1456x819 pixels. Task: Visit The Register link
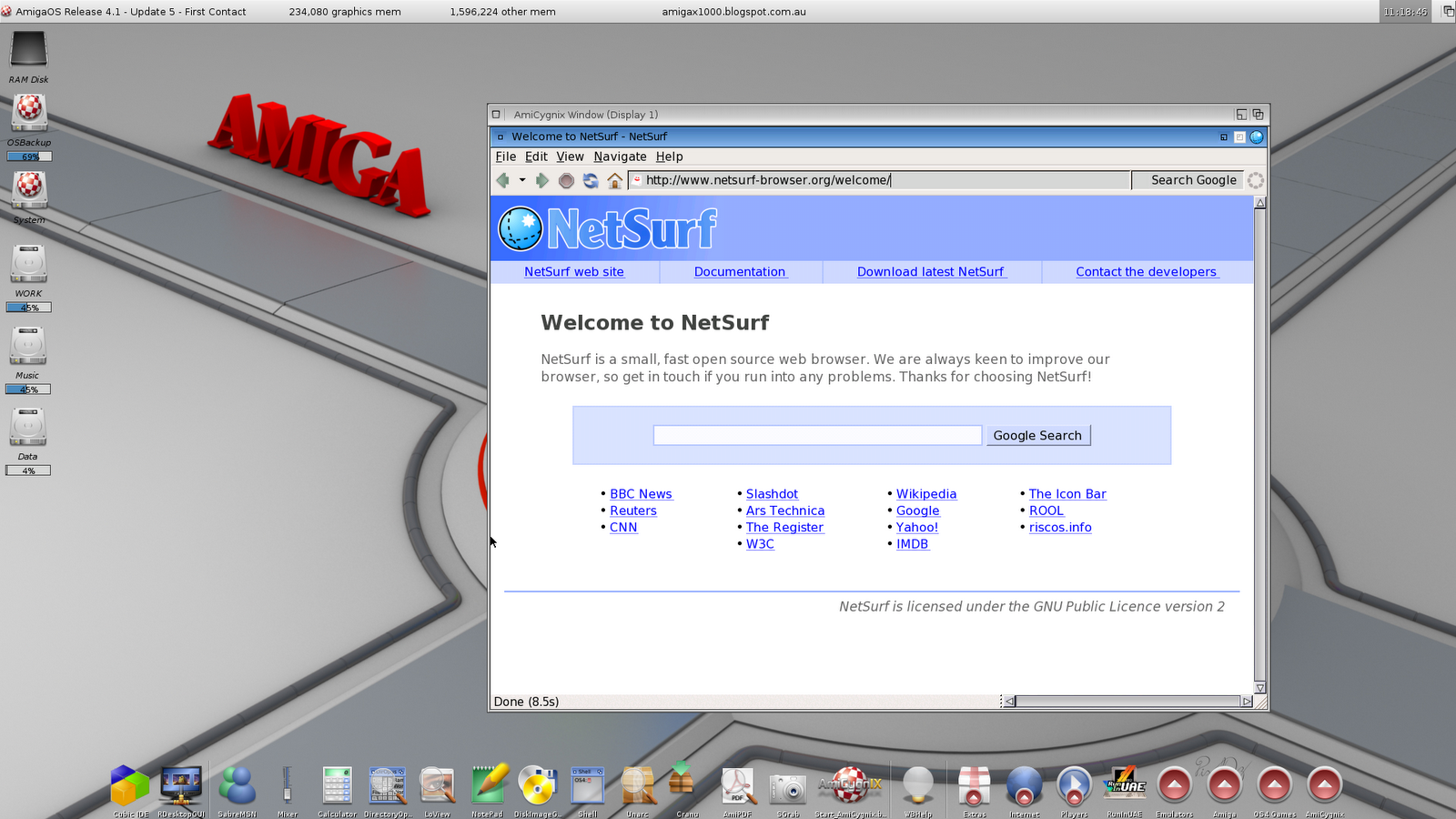point(784,527)
